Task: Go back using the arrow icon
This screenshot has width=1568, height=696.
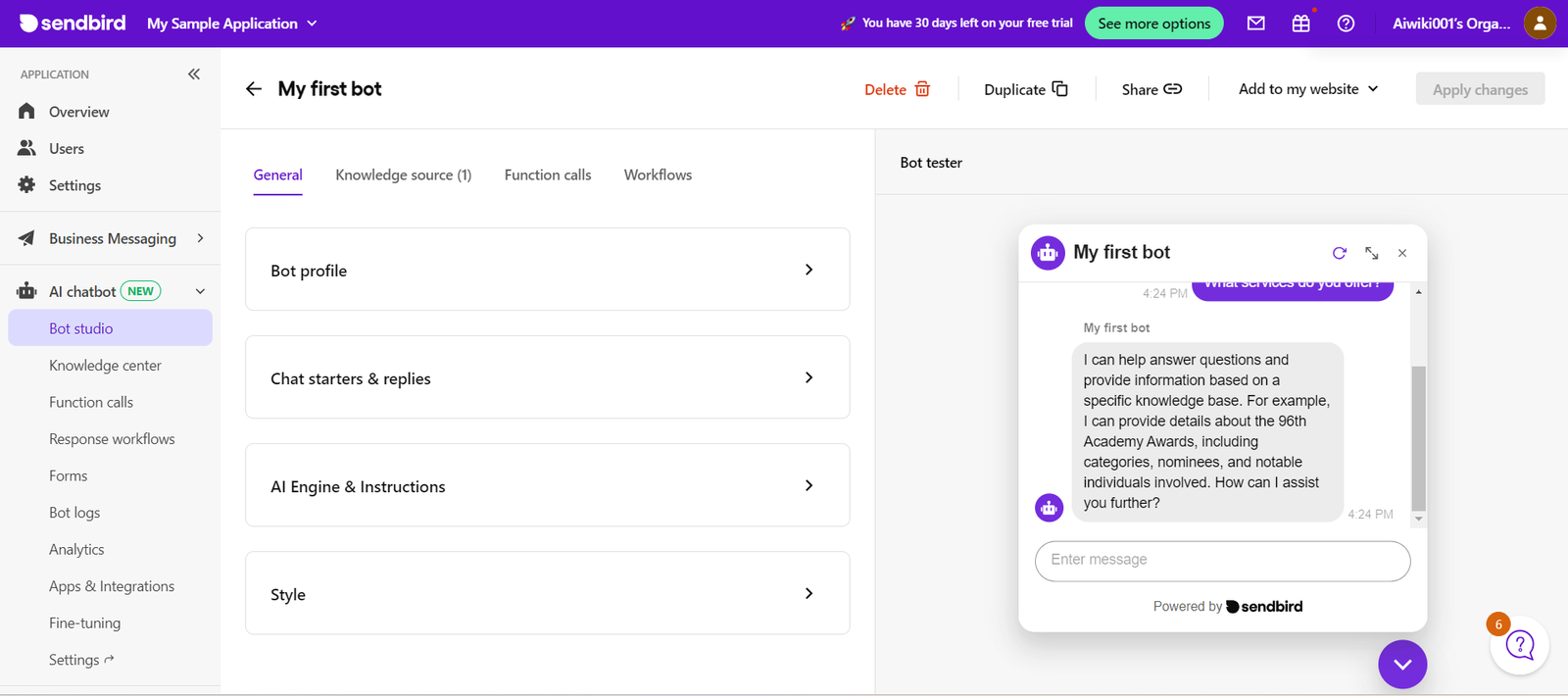Action: [x=254, y=89]
